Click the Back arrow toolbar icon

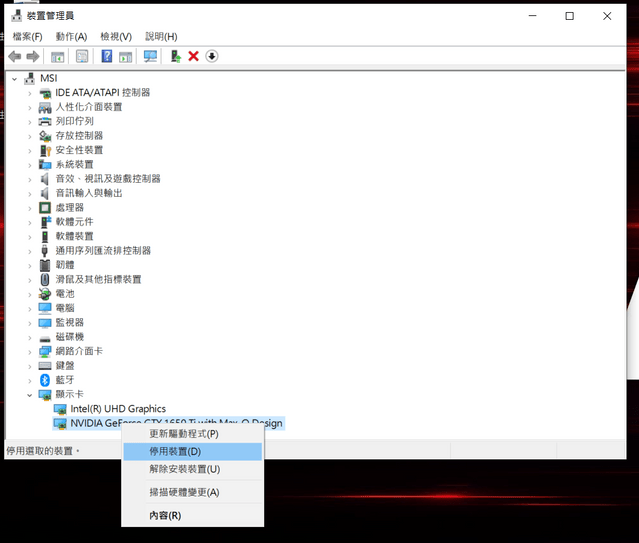15,56
